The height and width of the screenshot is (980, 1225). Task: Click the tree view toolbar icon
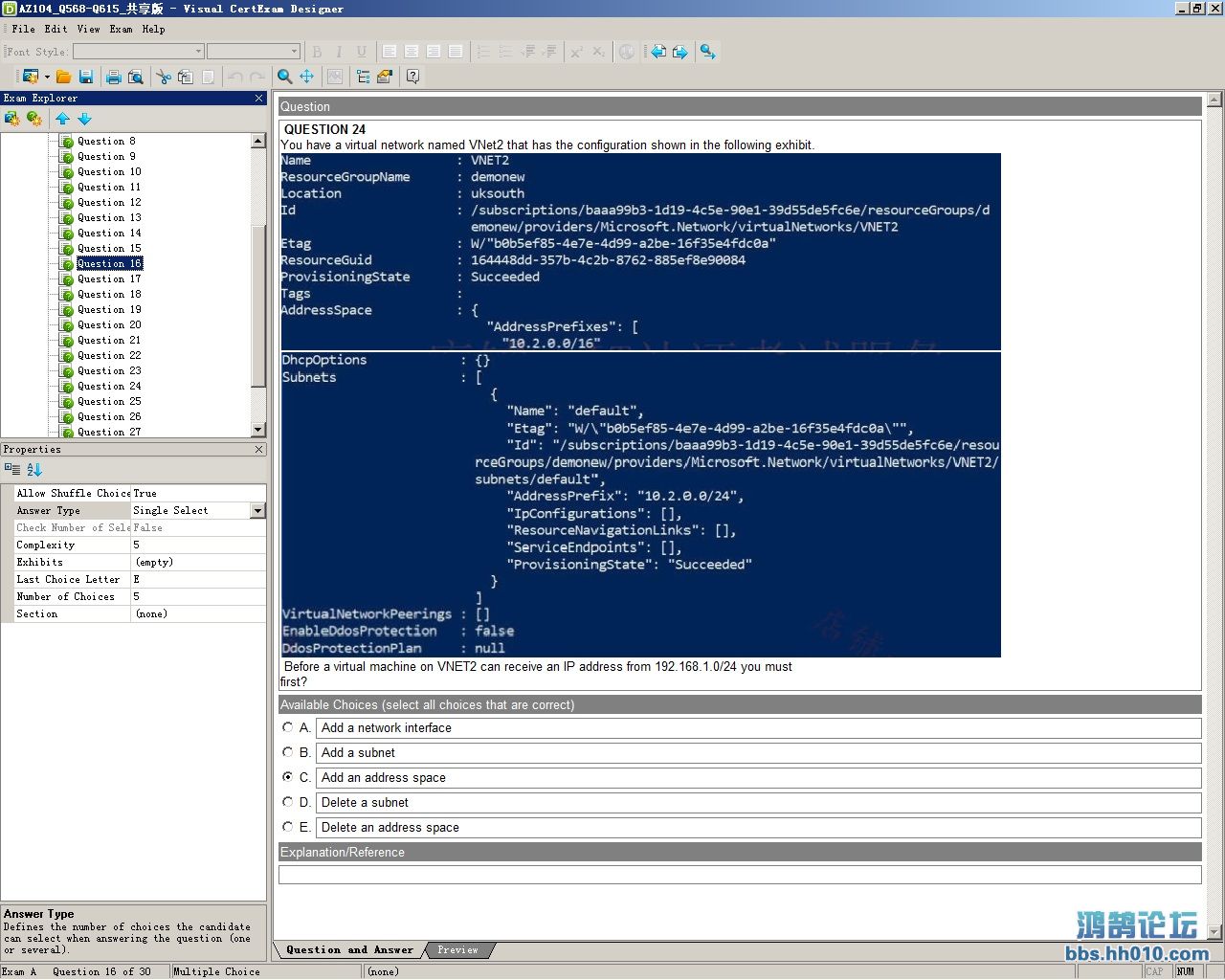click(364, 77)
